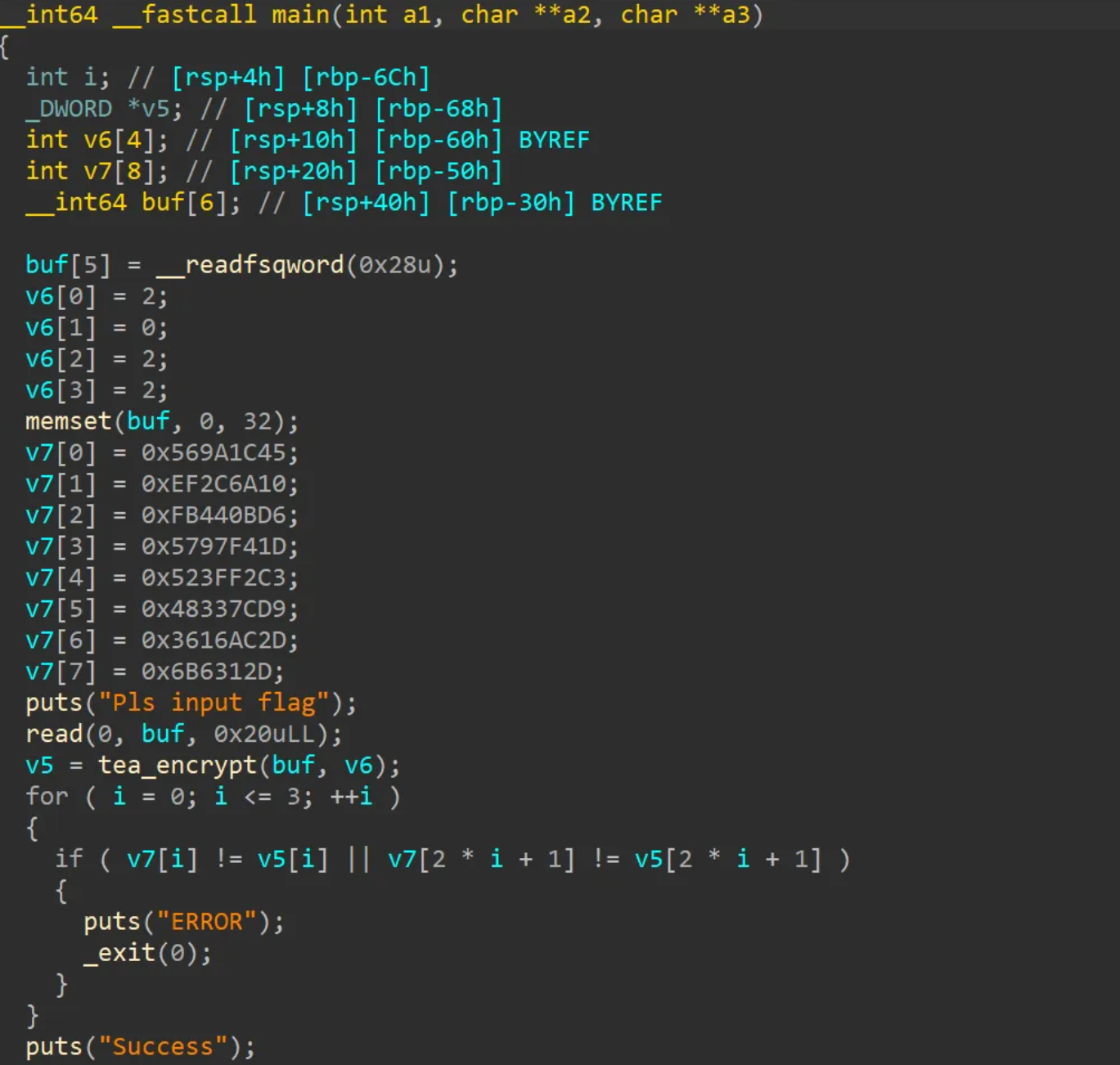This screenshot has height=1065, width=1120.
Task: Select the 0x20uLL argument in read
Action: click(x=270, y=734)
